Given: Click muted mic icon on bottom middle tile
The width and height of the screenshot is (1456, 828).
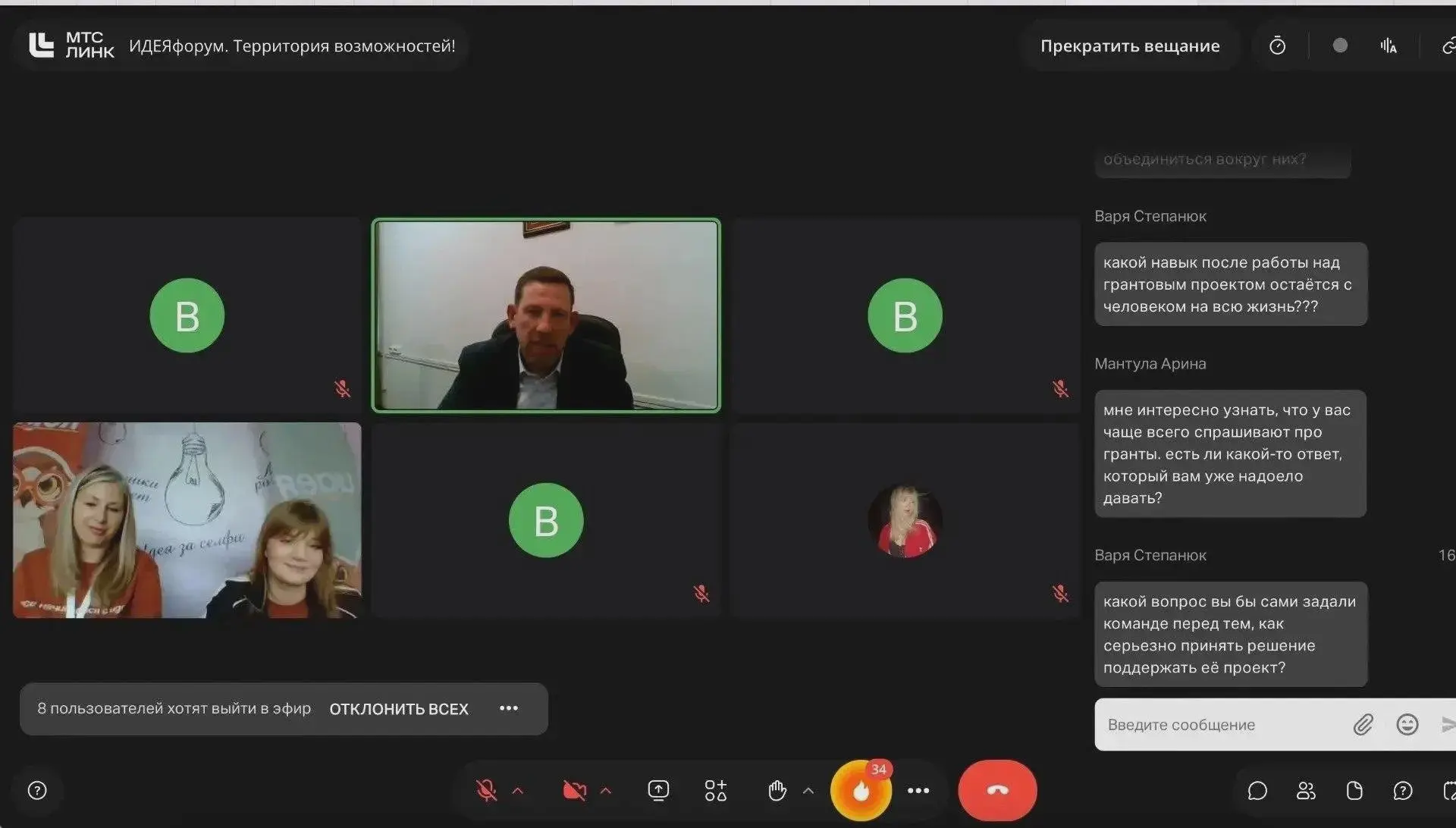Looking at the screenshot, I should [701, 594].
